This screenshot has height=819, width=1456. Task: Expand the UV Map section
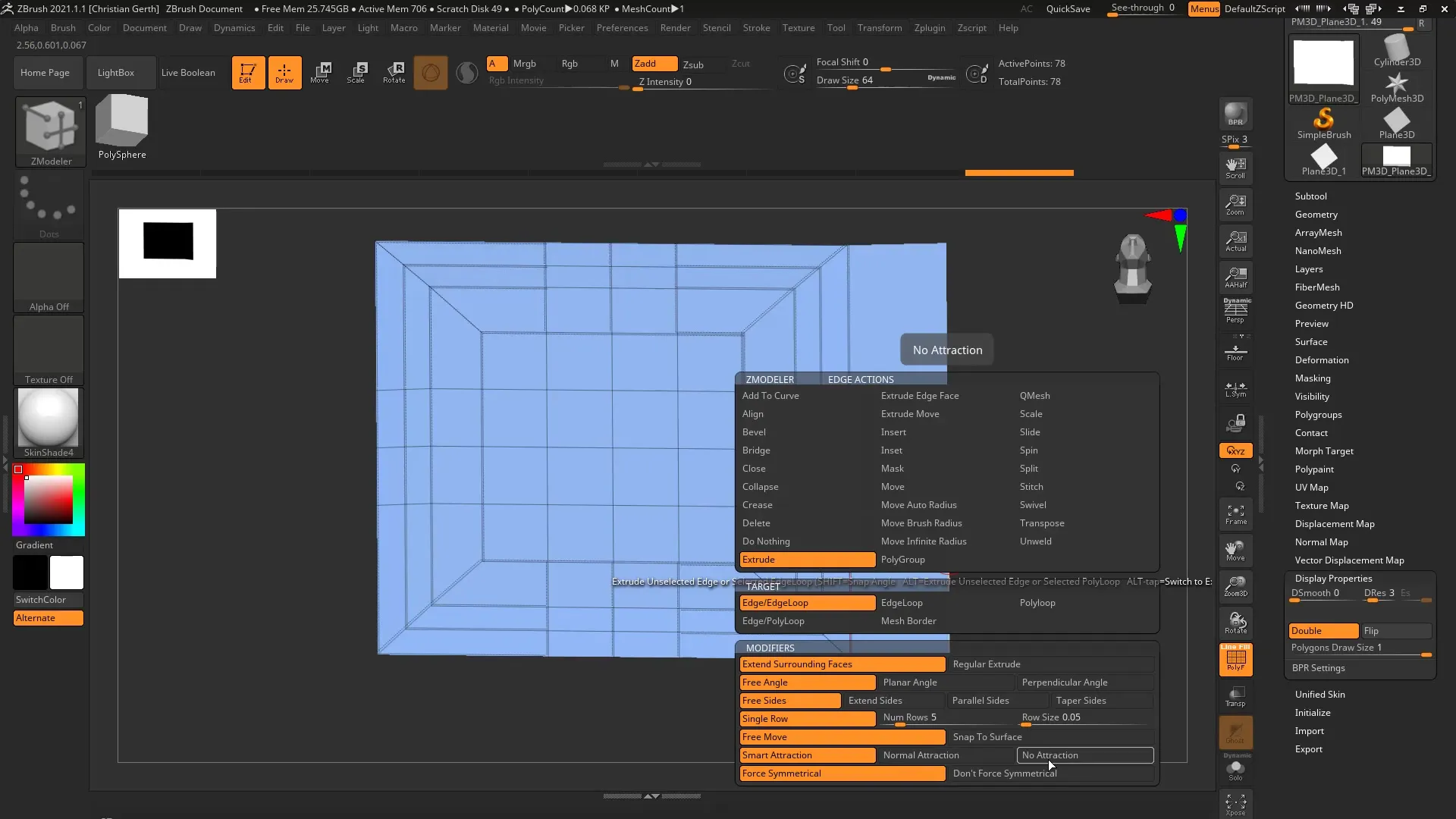click(x=1311, y=488)
